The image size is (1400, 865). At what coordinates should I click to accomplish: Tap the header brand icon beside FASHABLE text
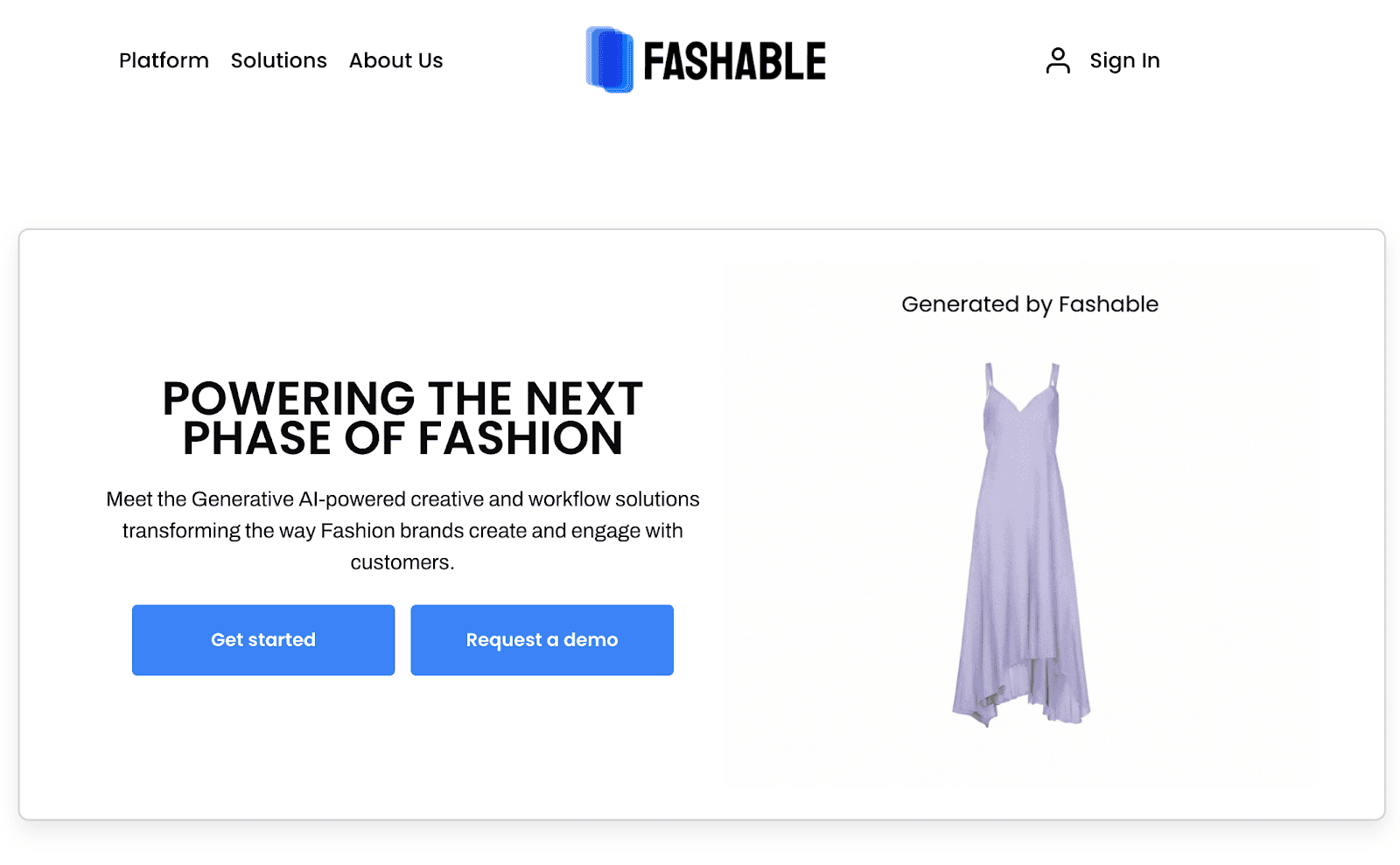611,59
